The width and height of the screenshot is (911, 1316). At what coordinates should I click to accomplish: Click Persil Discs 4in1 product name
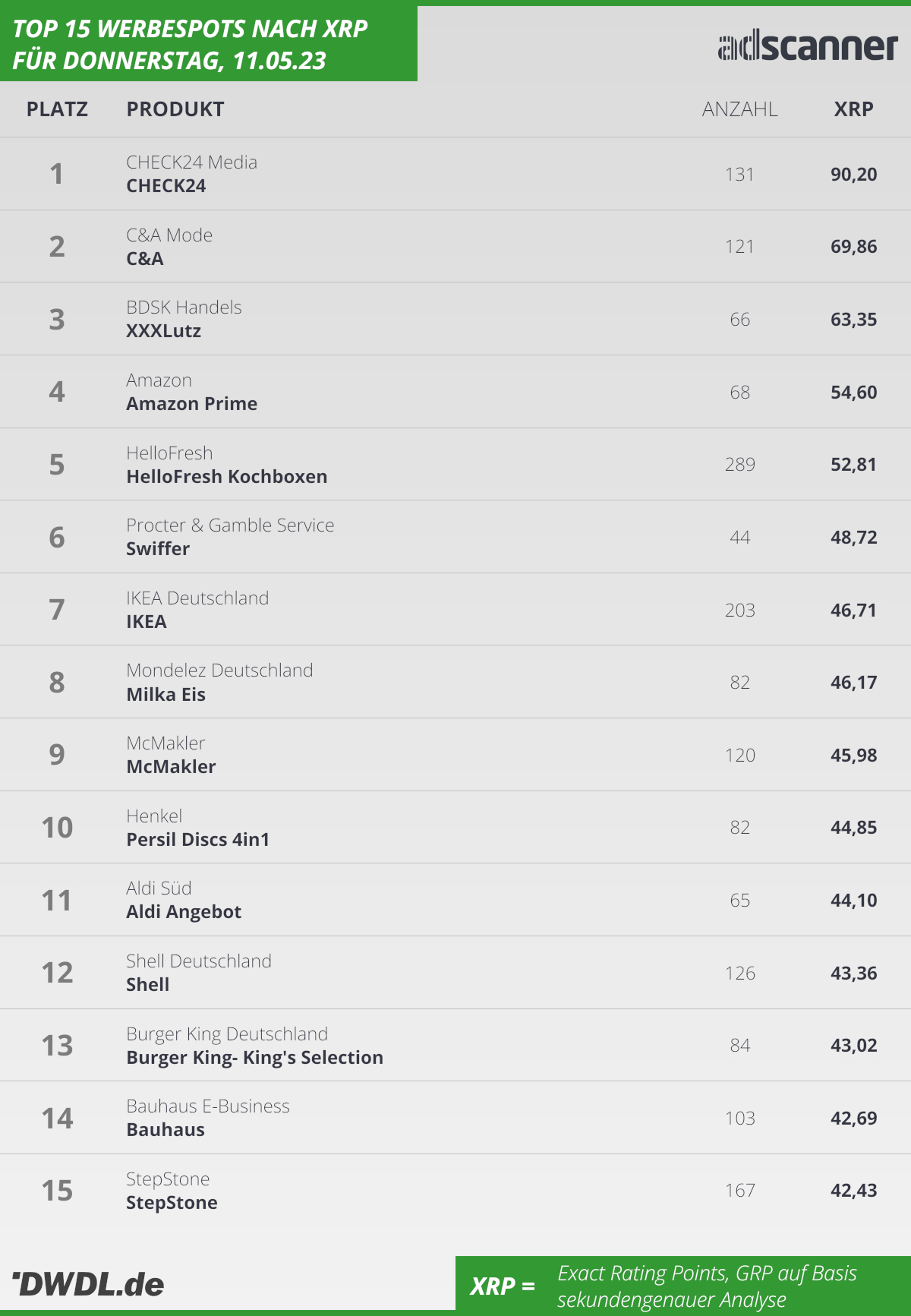[197, 840]
